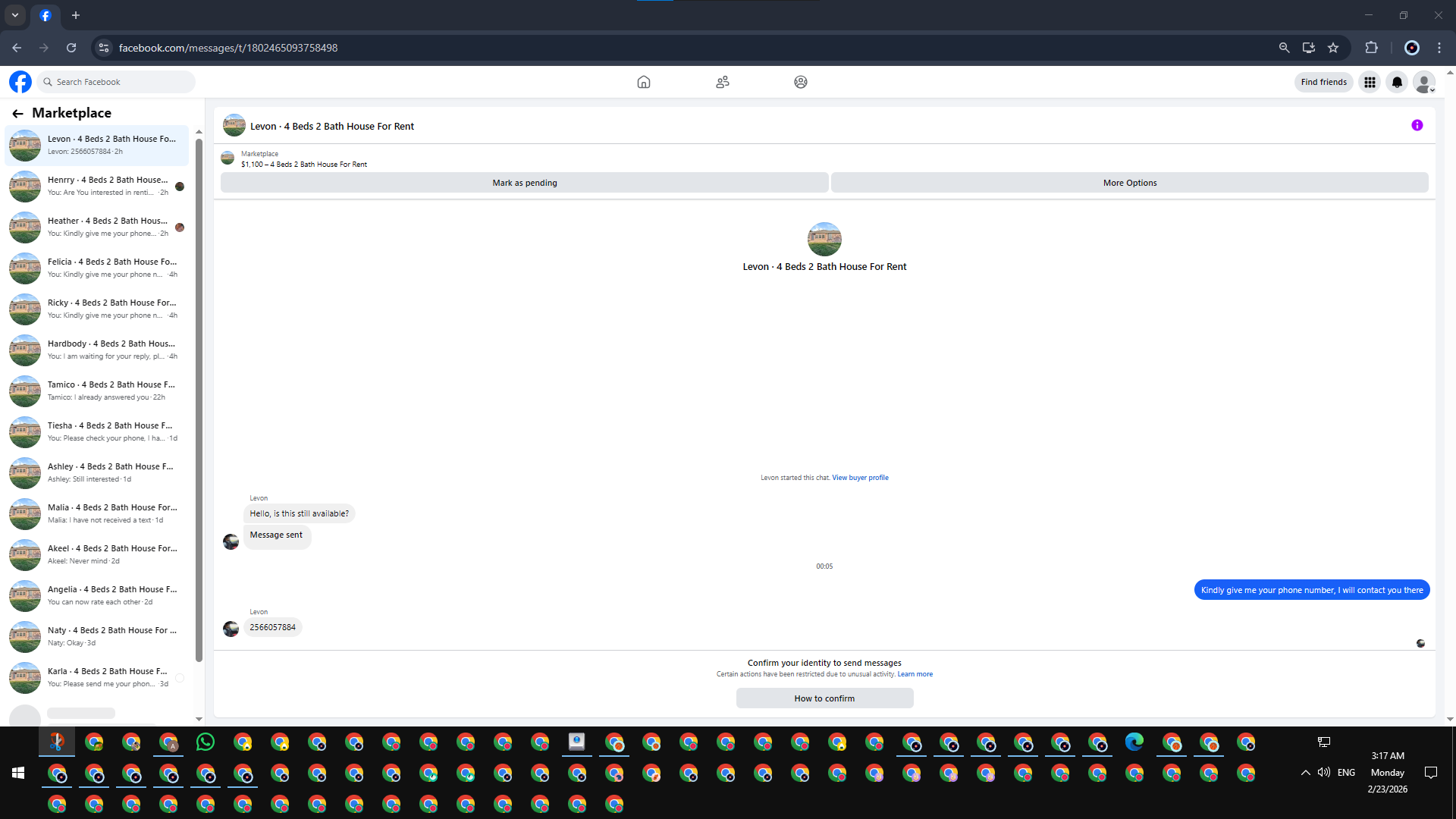The image size is (1456, 819).
Task: Open Karla conversation in list
Action: pos(97,678)
